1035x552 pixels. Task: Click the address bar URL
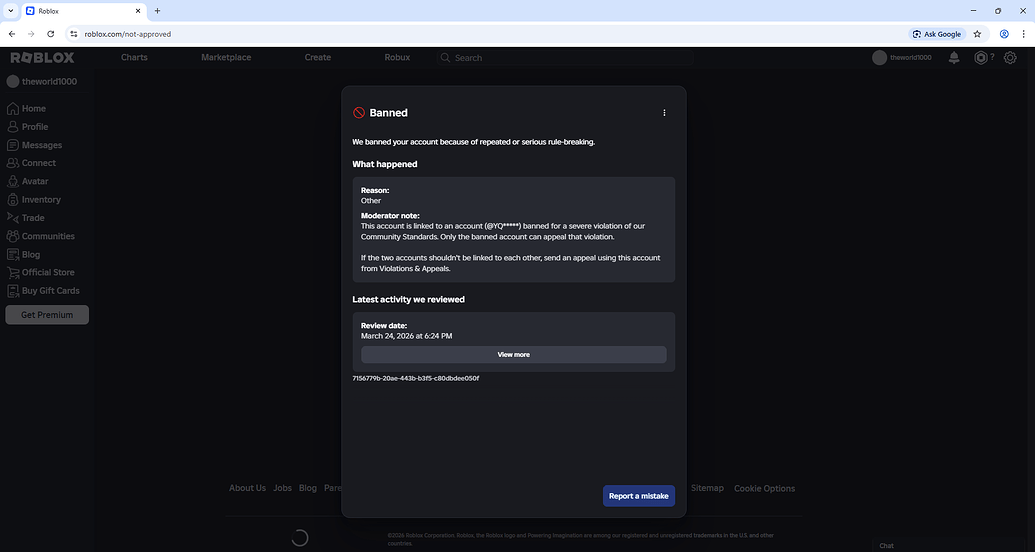(x=128, y=34)
